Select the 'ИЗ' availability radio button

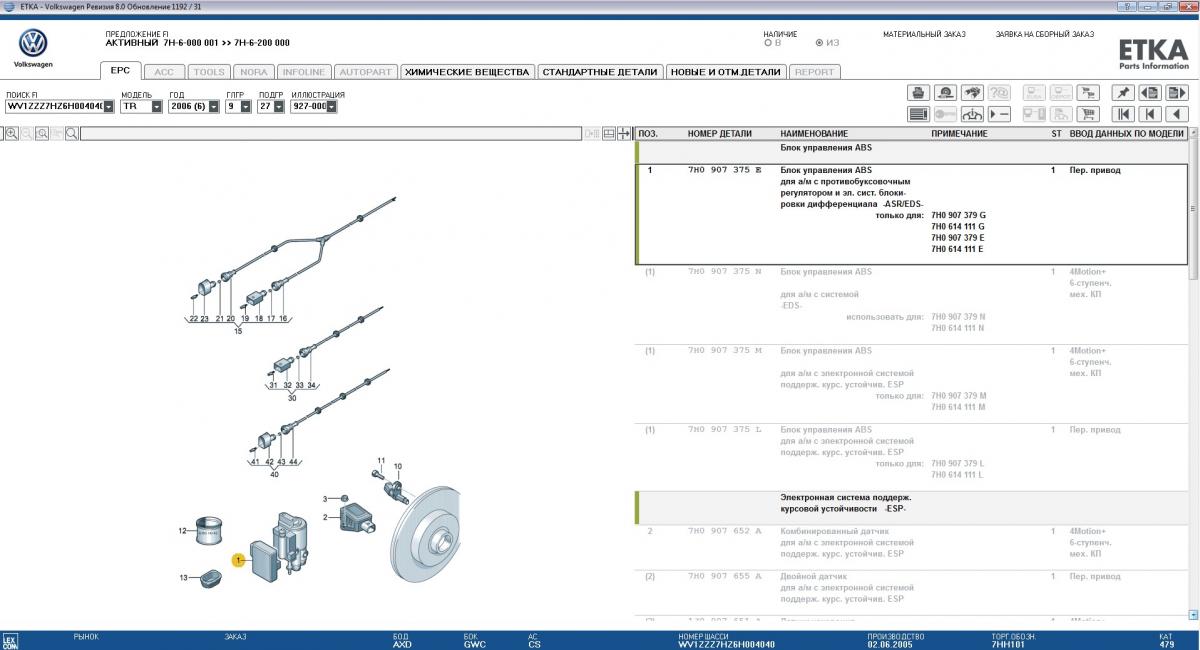pyautogui.click(x=820, y=43)
